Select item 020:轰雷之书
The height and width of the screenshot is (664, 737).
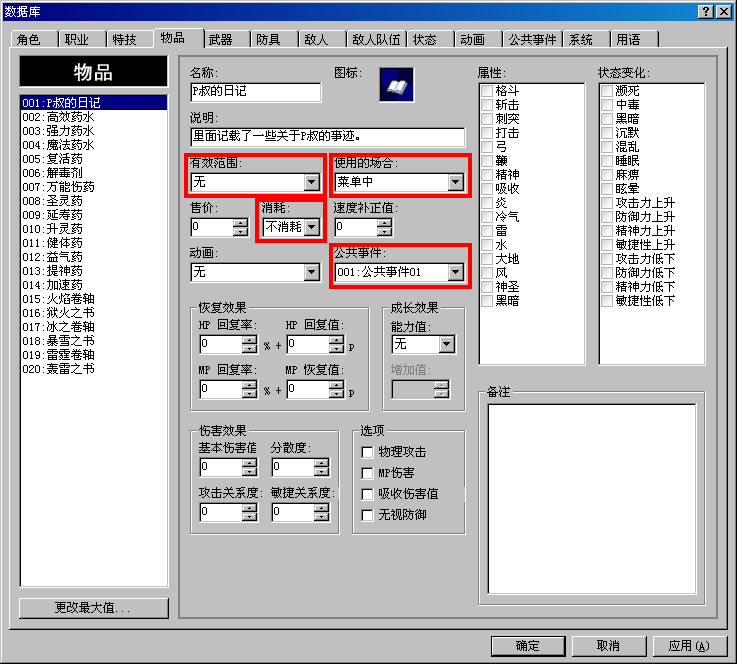(x=94, y=369)
